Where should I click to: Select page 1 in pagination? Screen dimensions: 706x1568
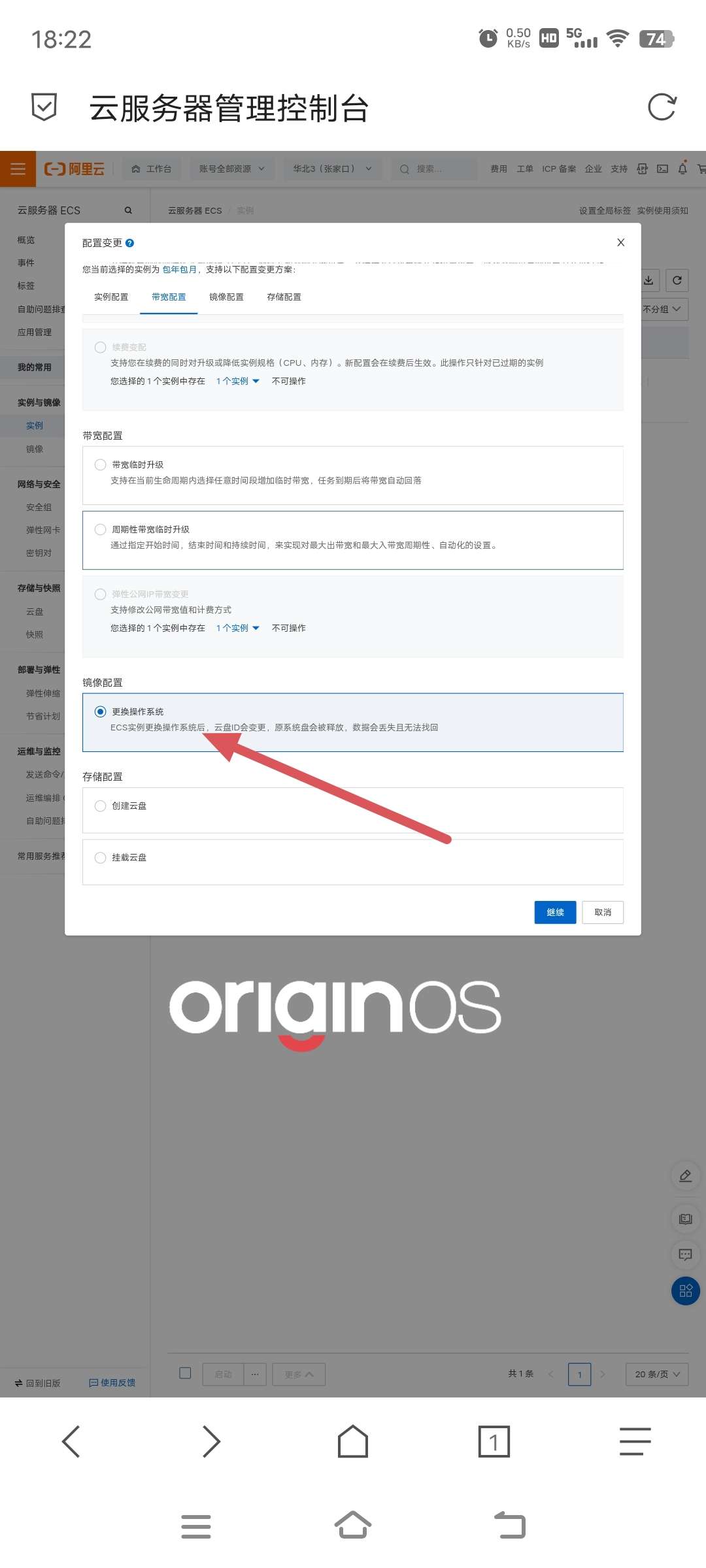point(579,1374)
